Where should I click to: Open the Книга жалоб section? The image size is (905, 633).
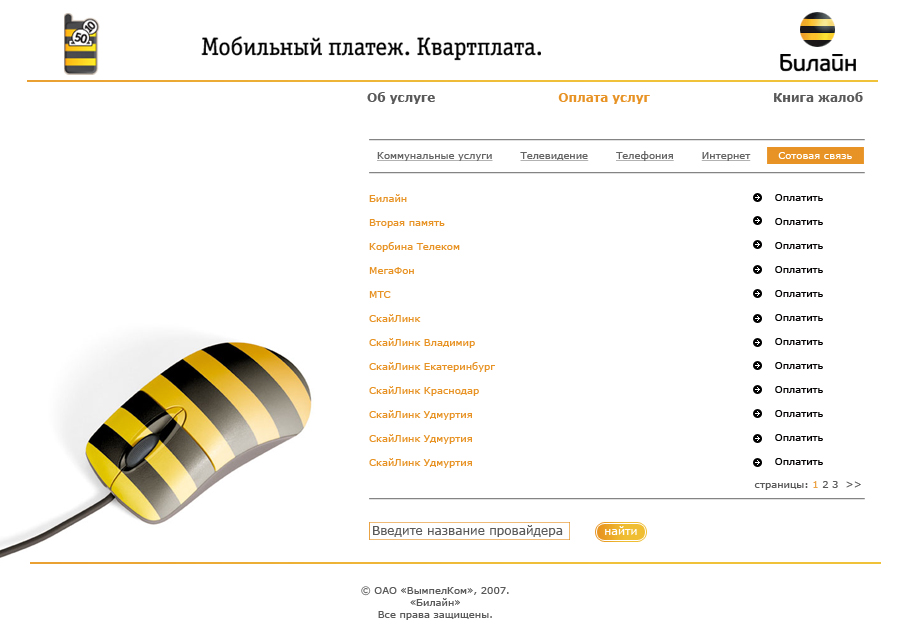pos(818,97)
